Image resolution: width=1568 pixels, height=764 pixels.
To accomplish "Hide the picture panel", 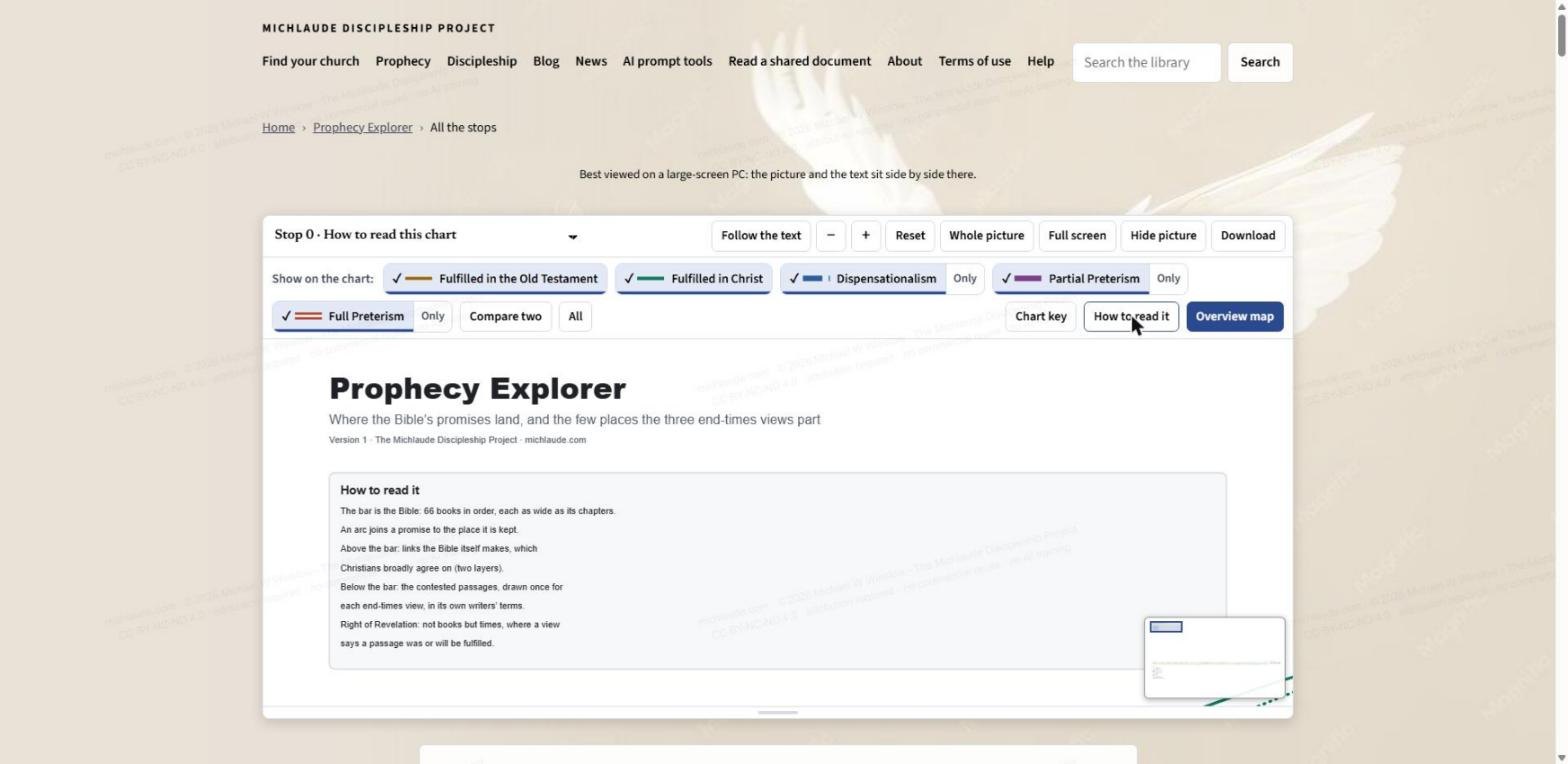I will point(1163,236).
